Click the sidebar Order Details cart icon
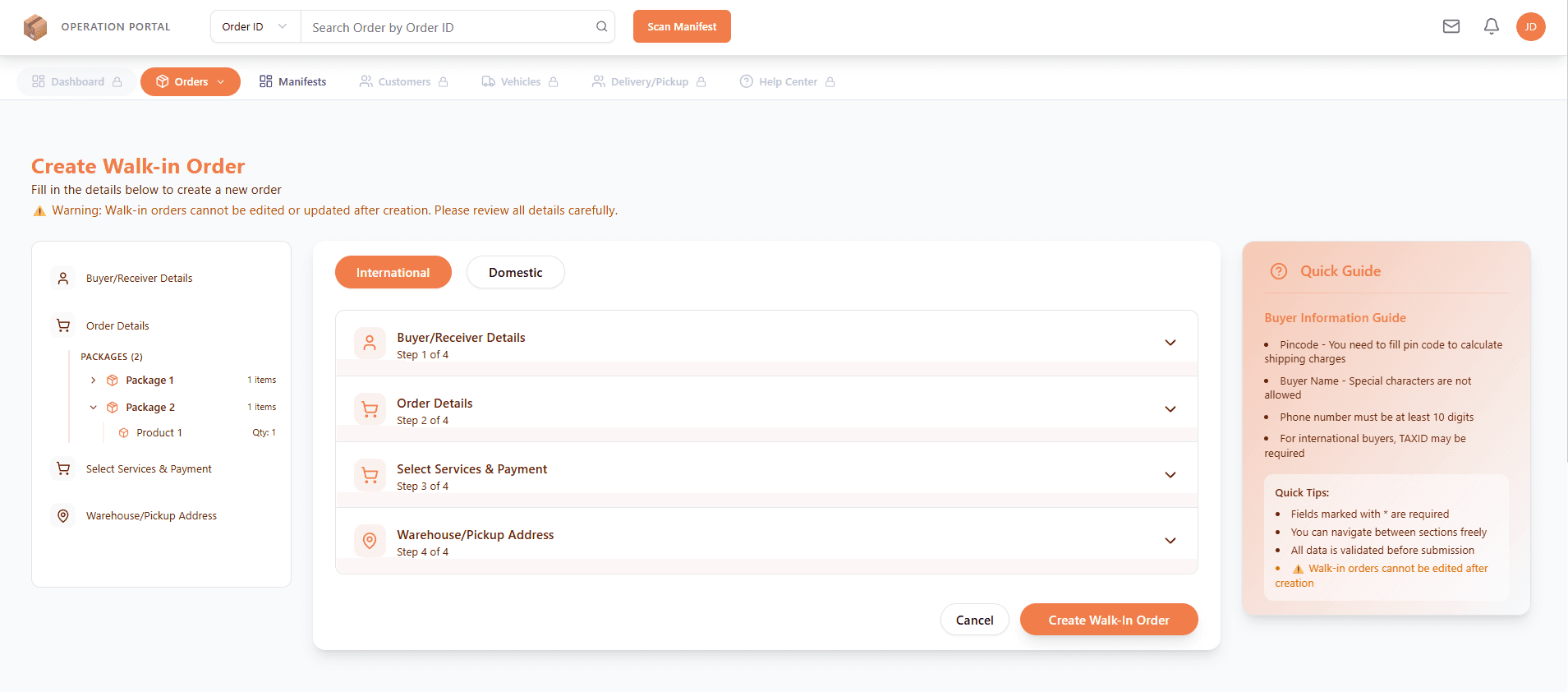1568x692 pixels. [63, 326]
